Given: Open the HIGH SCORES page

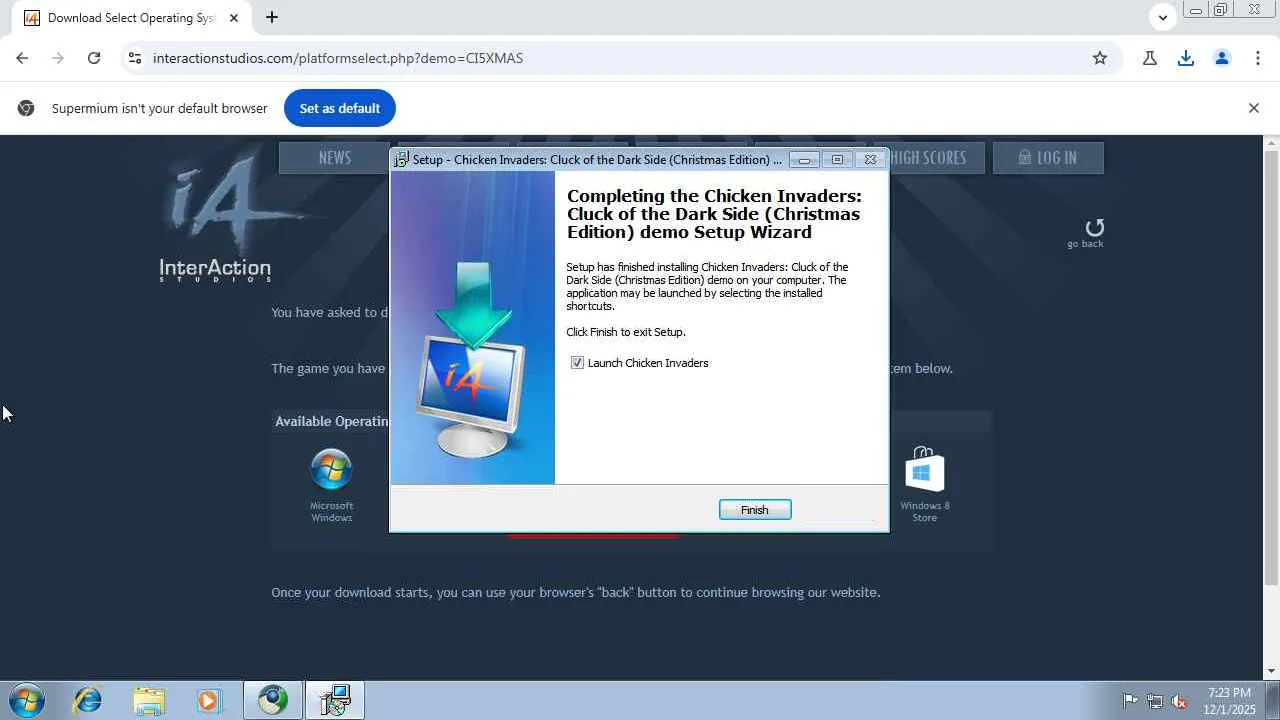Looking at the screenshot, I should pyautogui.click(x=928, y=158).
